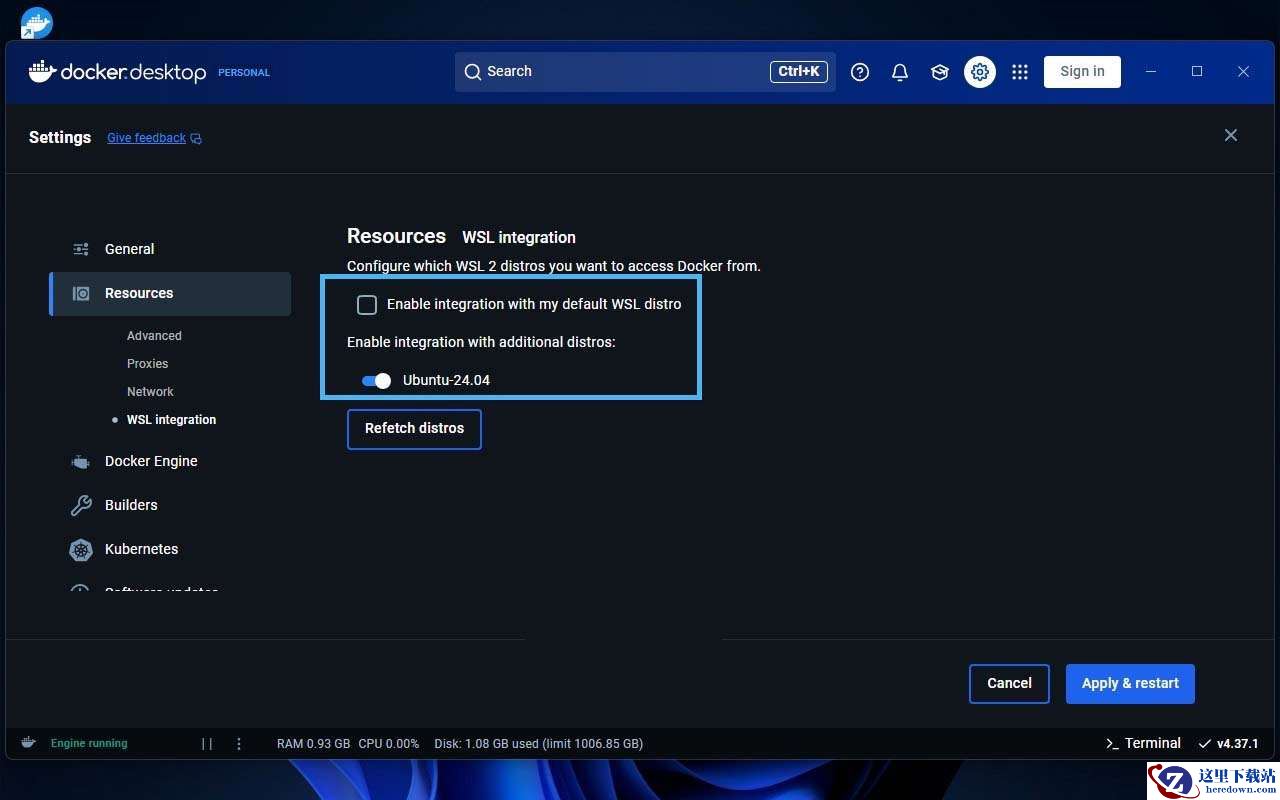Select WSL integration in the sidebar
Screen dimensions: 1280x800
171,420
